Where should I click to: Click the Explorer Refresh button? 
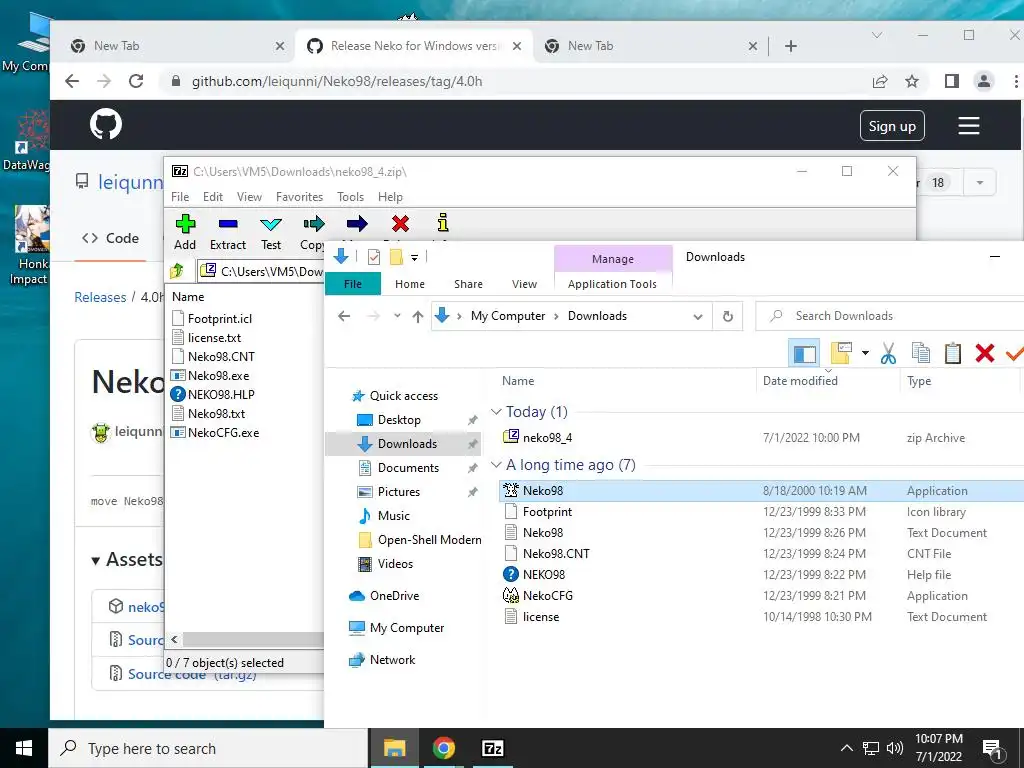coord(728,316)
